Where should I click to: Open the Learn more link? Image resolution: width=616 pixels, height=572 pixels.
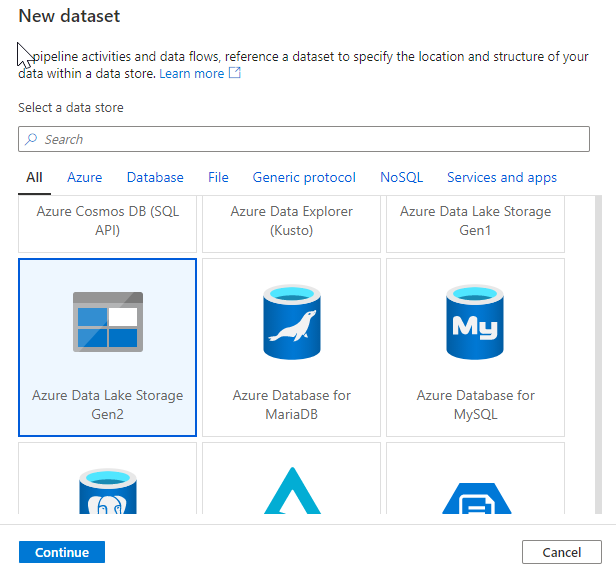click(x=191, y=74)
